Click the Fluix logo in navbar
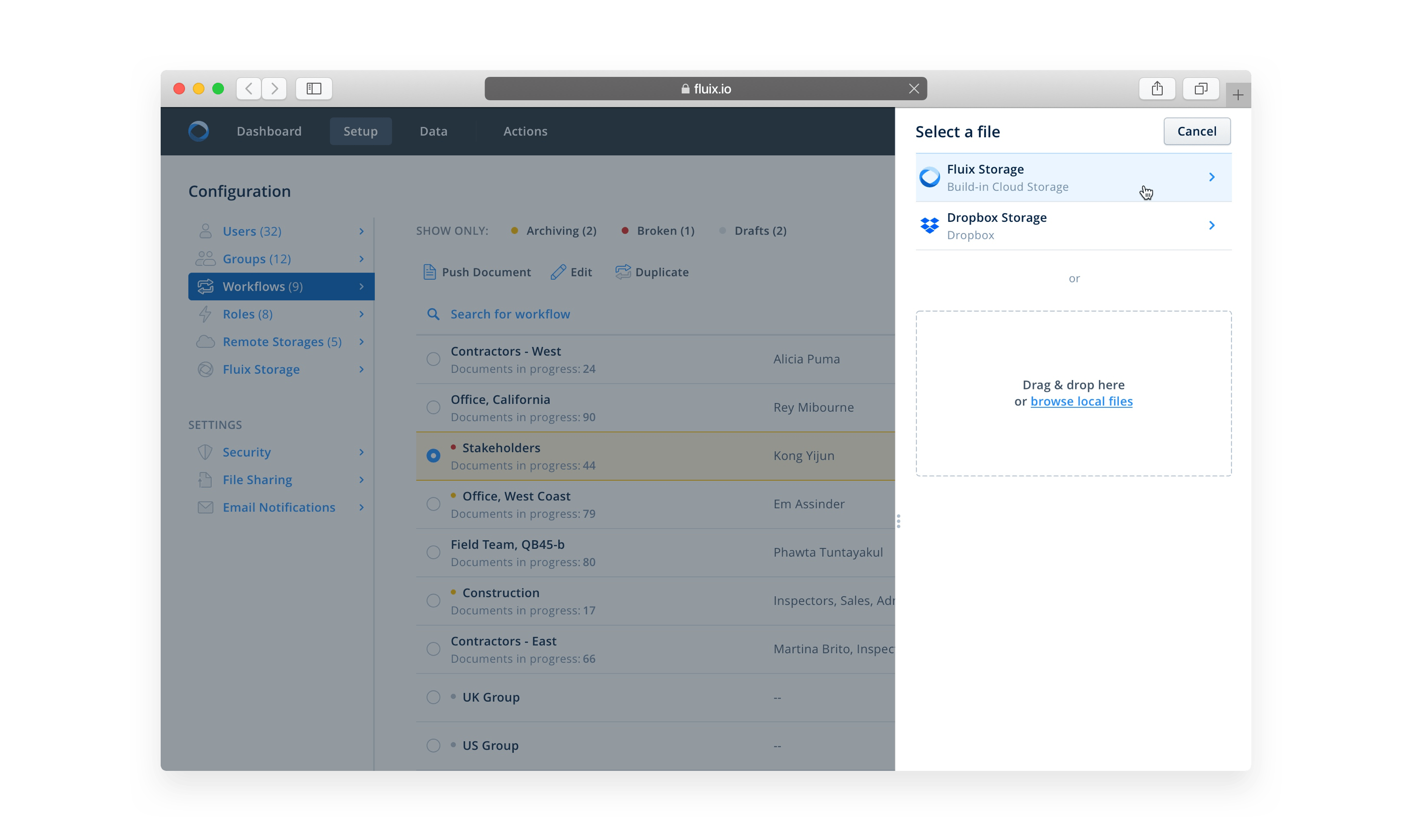This screenshot has height=840, width=1412. [x=198, y=131]
